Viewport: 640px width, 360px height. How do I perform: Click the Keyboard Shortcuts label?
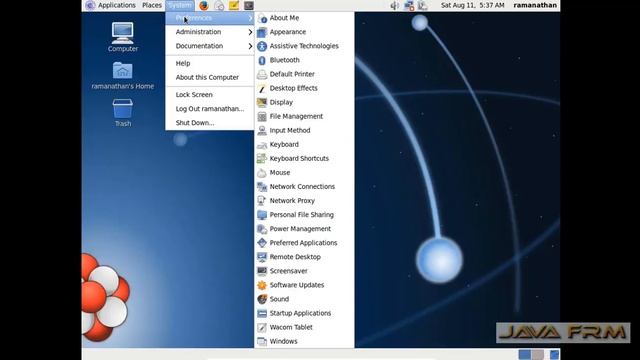click(x=299, y=158)
